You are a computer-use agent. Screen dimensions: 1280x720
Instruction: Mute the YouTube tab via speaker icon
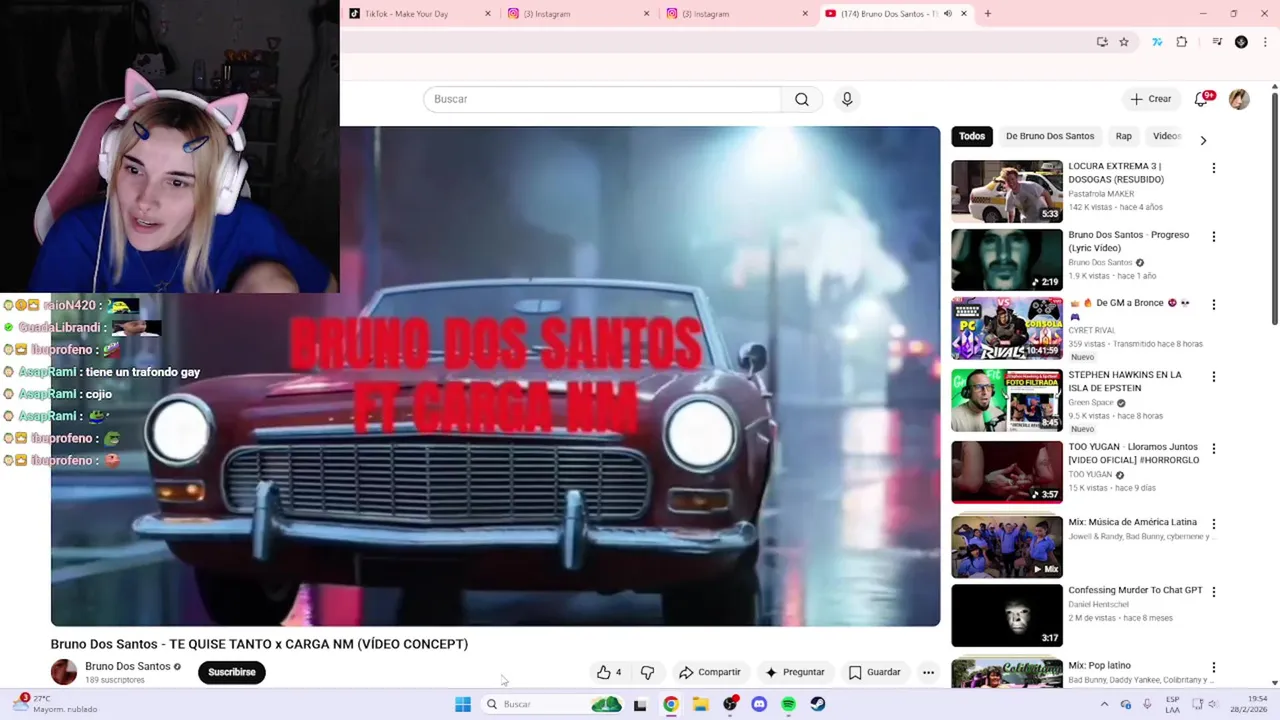pos(948,14)
